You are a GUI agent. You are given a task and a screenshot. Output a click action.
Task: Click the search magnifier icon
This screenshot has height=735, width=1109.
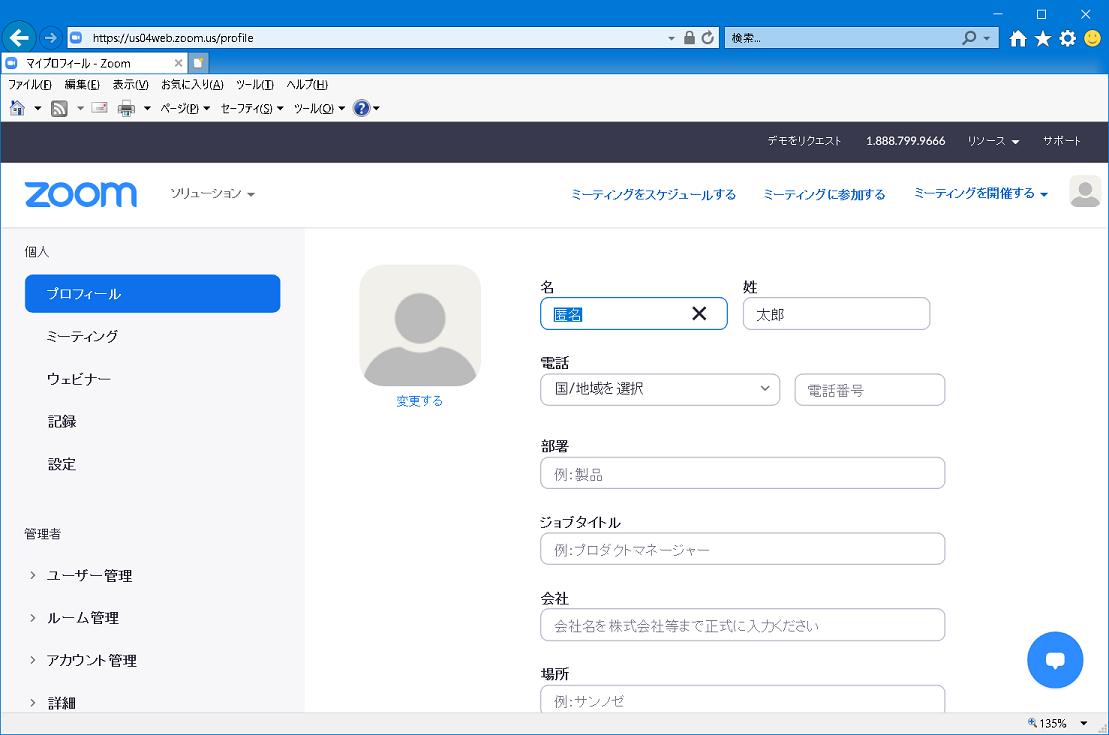pyautogui.click(x=969, y=37)
